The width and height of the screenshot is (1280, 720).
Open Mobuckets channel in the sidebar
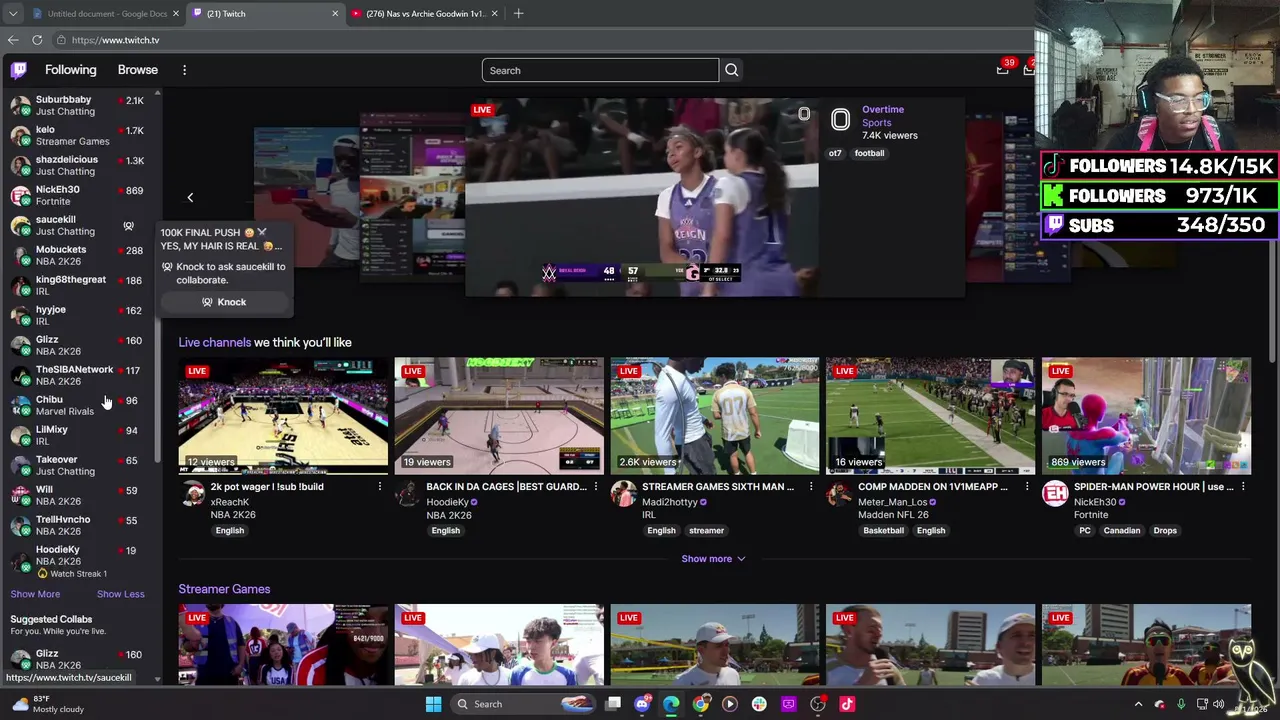tap(78, 255)
